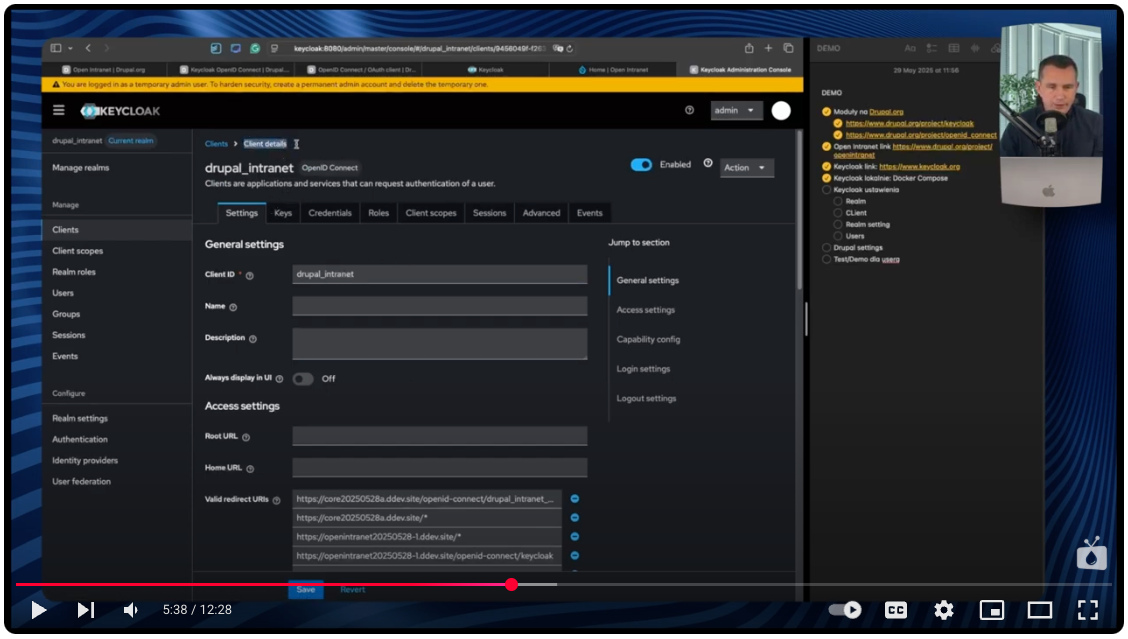The width and height of the screenshot is (1128, 639).
Task: Click the Keycloak logo
Action: [120, 111]
